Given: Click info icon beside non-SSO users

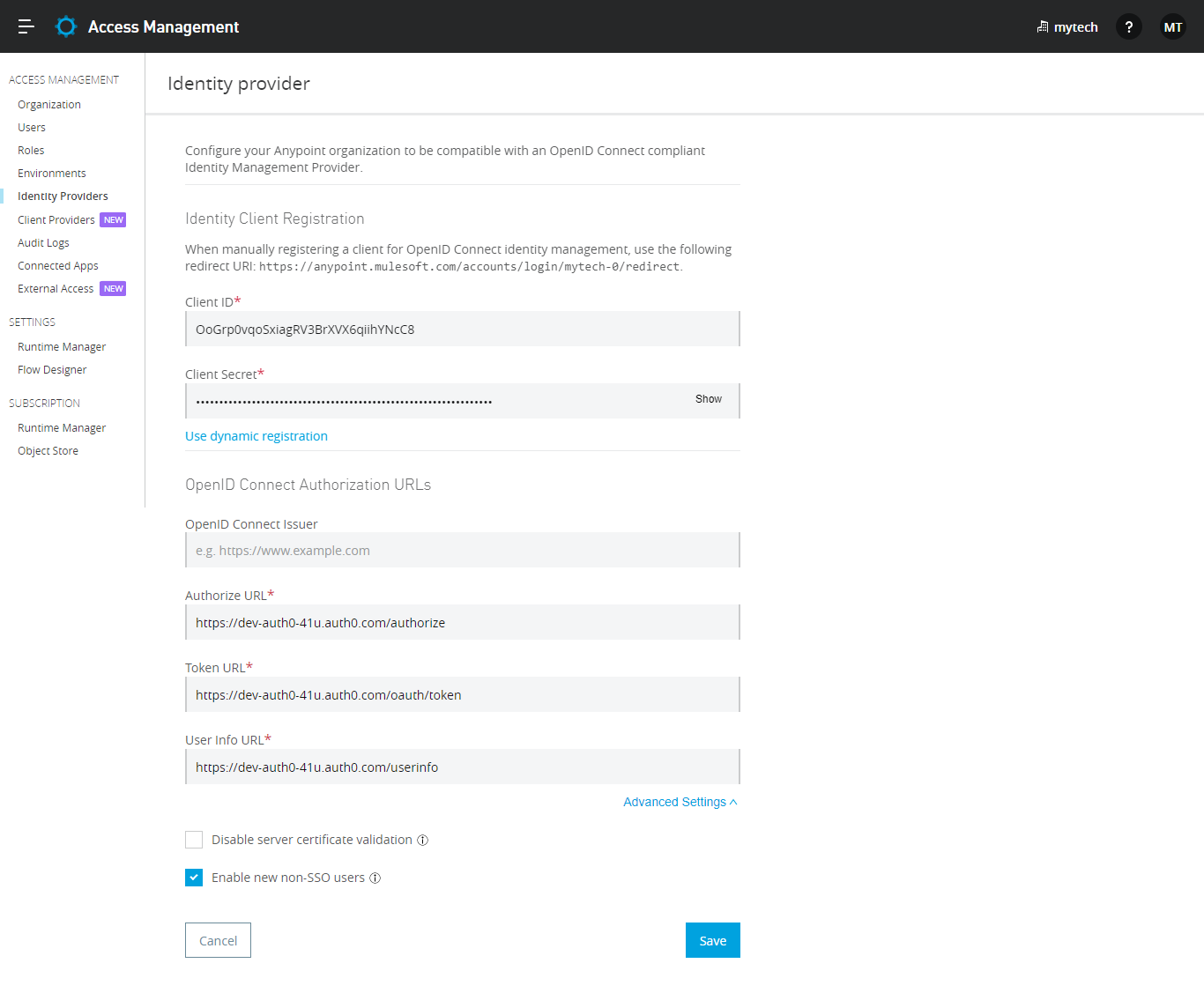Looking at the screenshot, I should [375, 878].
